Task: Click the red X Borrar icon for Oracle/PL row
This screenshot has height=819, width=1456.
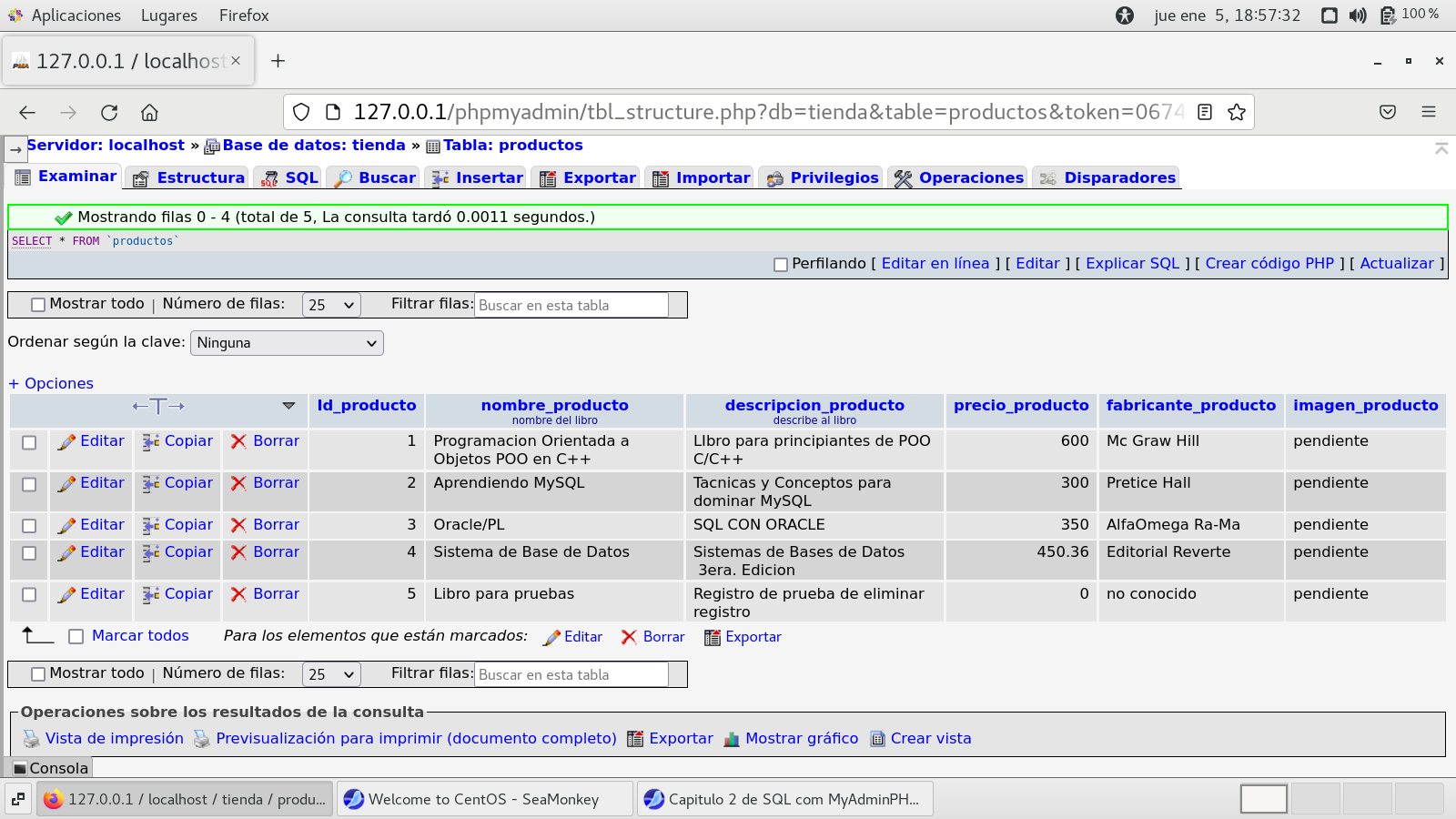Action: tap(238, 525)
